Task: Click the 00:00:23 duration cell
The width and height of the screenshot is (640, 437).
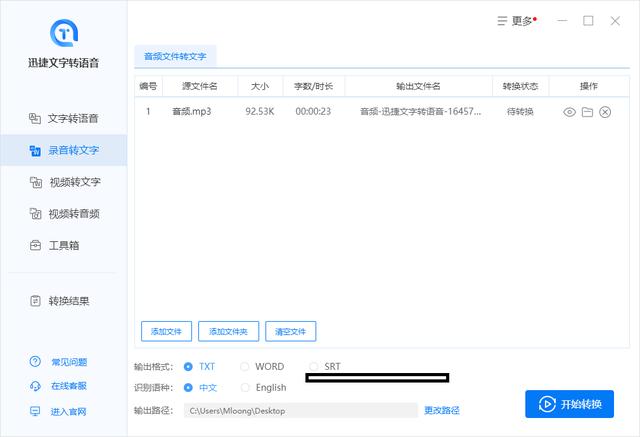Action: (313, 111)
